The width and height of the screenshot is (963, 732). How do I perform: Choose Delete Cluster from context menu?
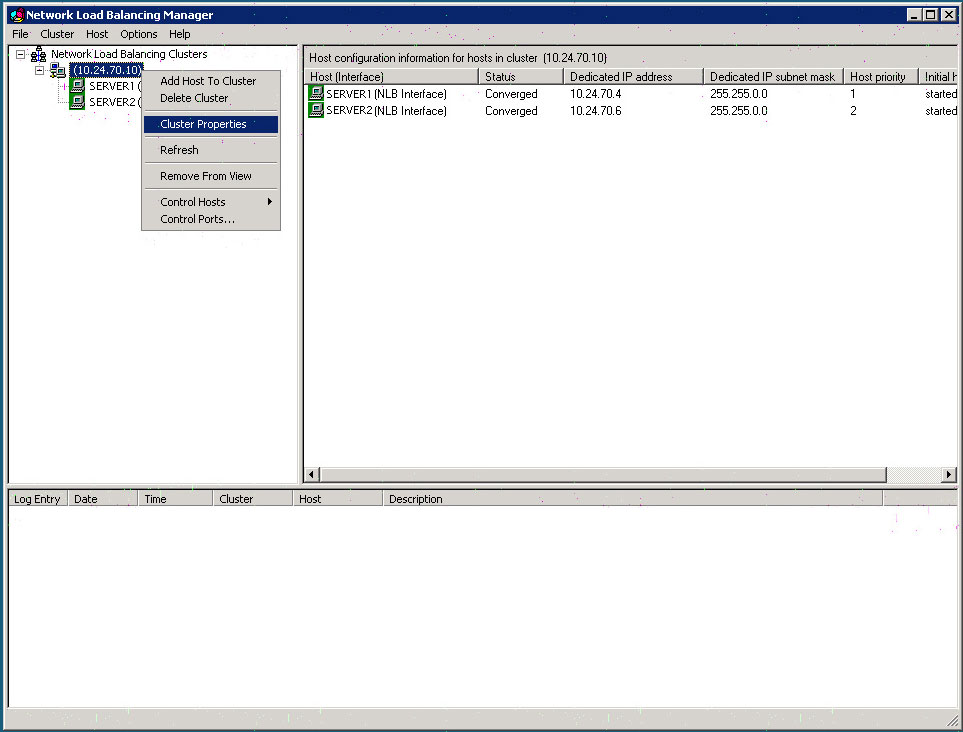coord(193,98)
